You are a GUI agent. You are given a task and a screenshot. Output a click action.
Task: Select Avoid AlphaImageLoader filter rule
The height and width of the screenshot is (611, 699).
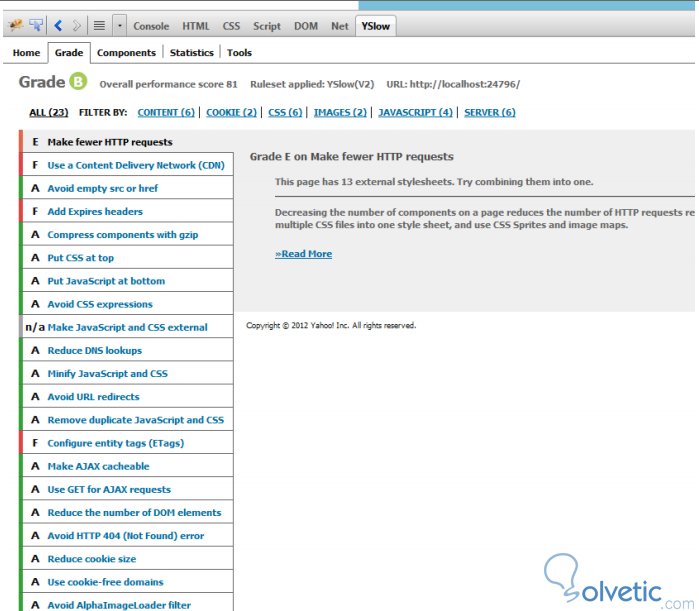(x=127, y=603)
